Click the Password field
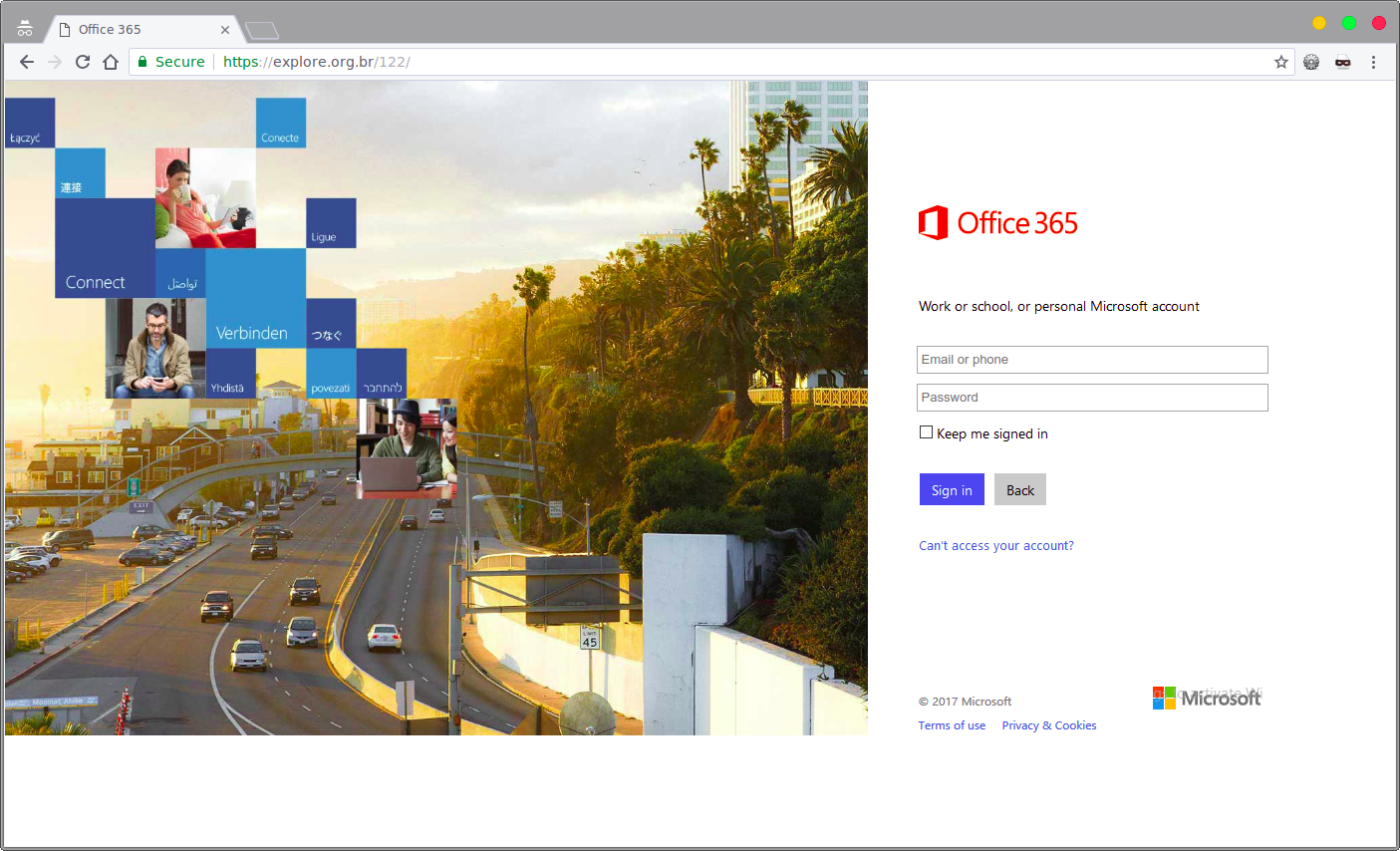 tap(1092, 398)
